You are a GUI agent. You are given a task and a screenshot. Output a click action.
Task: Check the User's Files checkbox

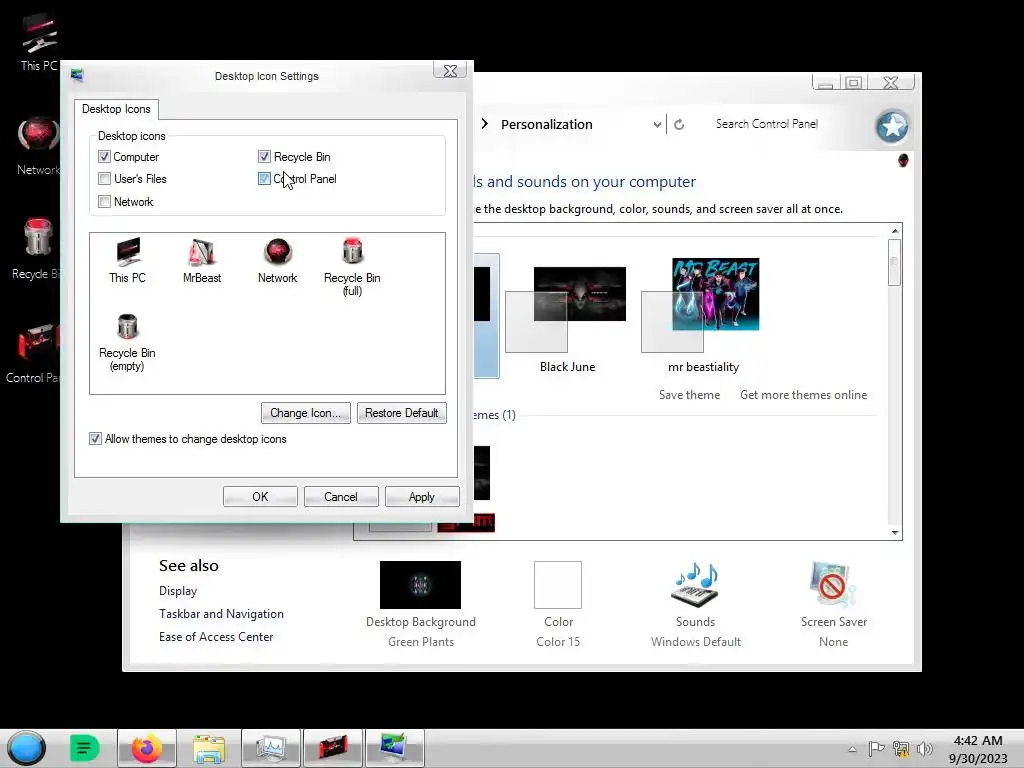click(x=104, y=178)
